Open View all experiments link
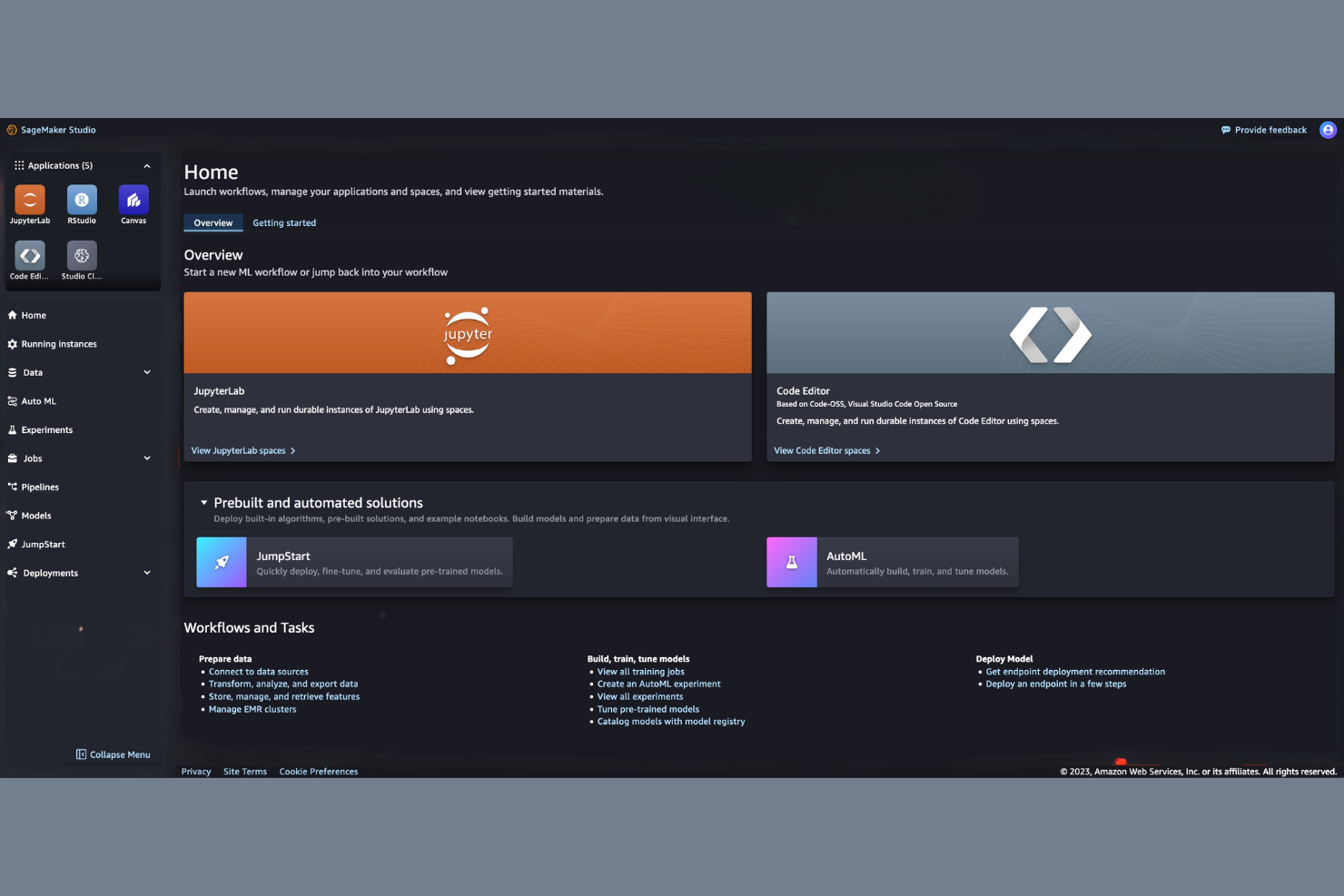Screen dimensions: 1344x896 (640, 697)
